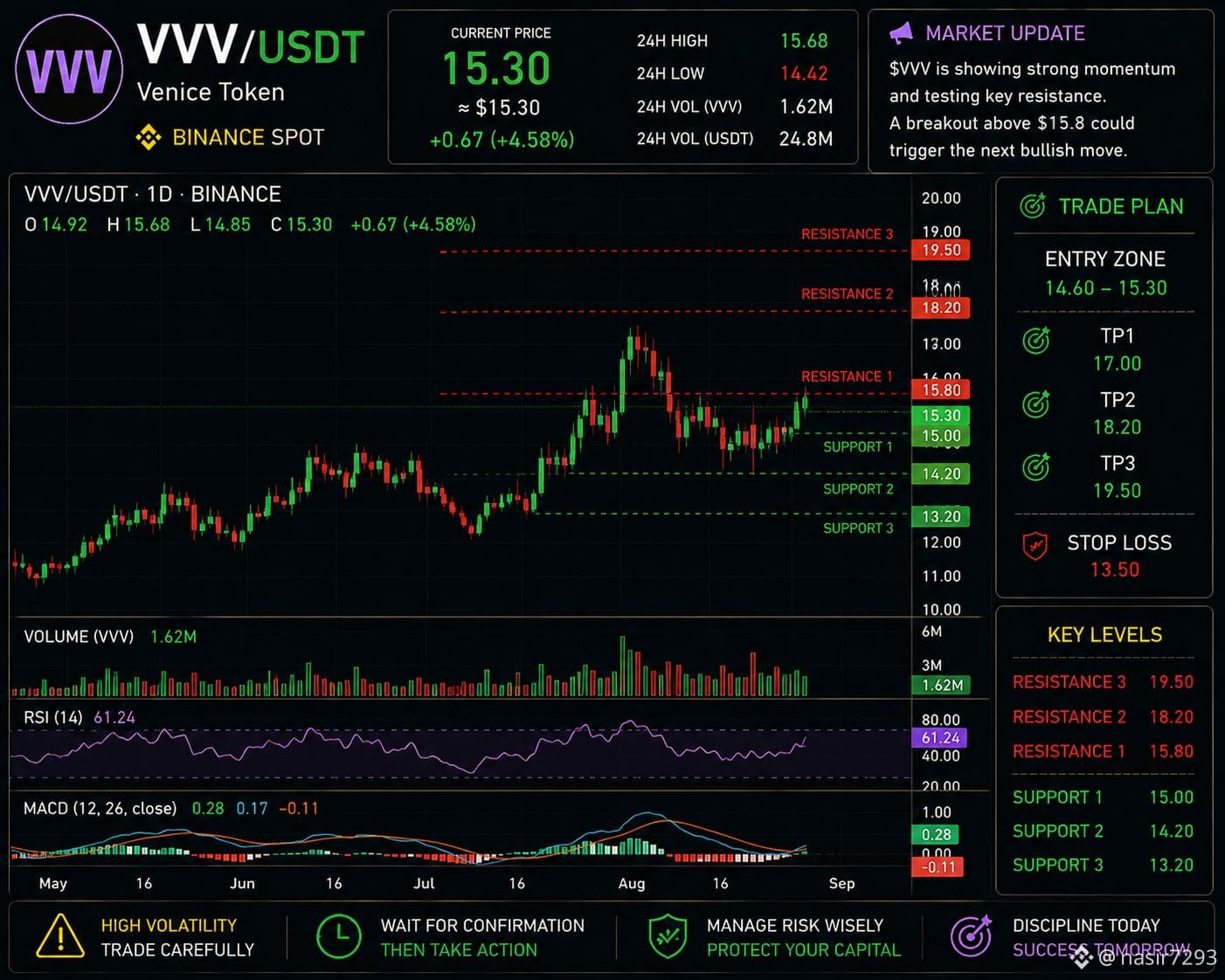Click the large VVV/USDT pair heading
1225x980 pixels.
251,45
